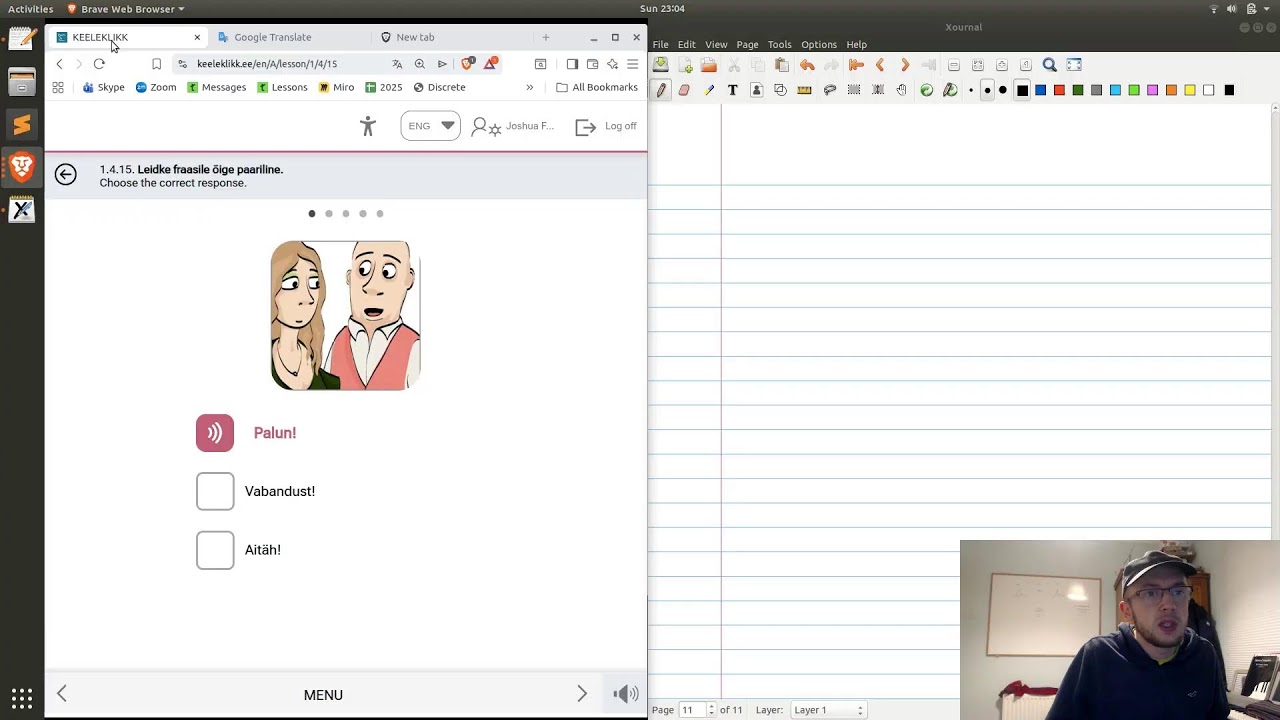
Task: Open accessibility options icon on Keeleklikk
Action: [x=368, y=126]
